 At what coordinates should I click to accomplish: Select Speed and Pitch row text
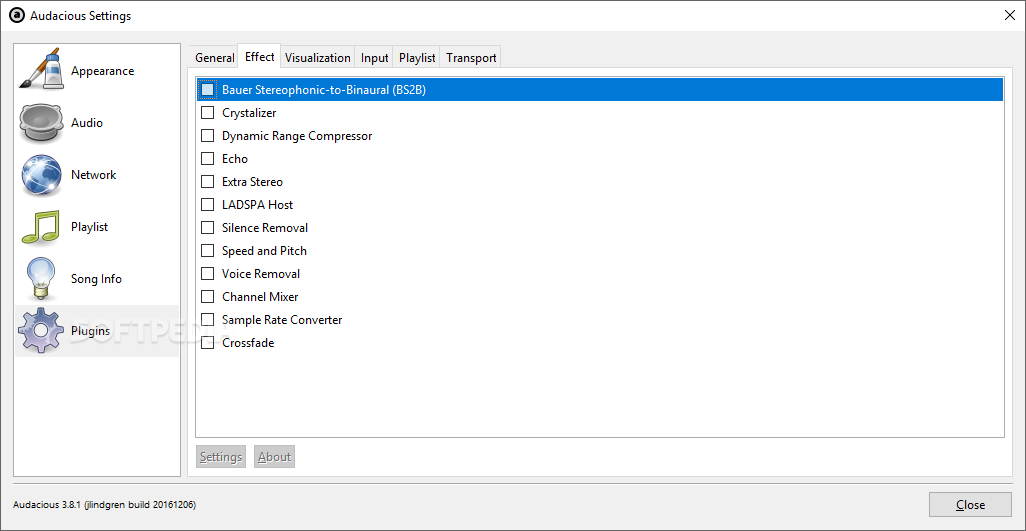click(264, 250)
